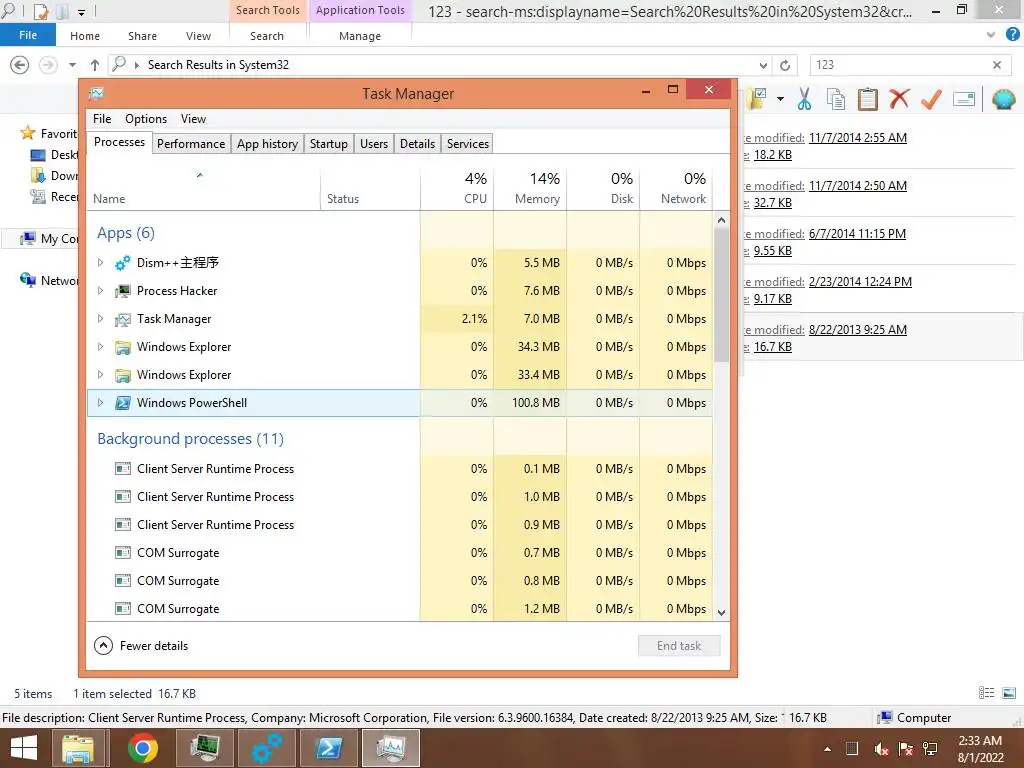Sort processes by Disk column header
Viewport: 1024px width, 768px height.
[x=603, y=188]
